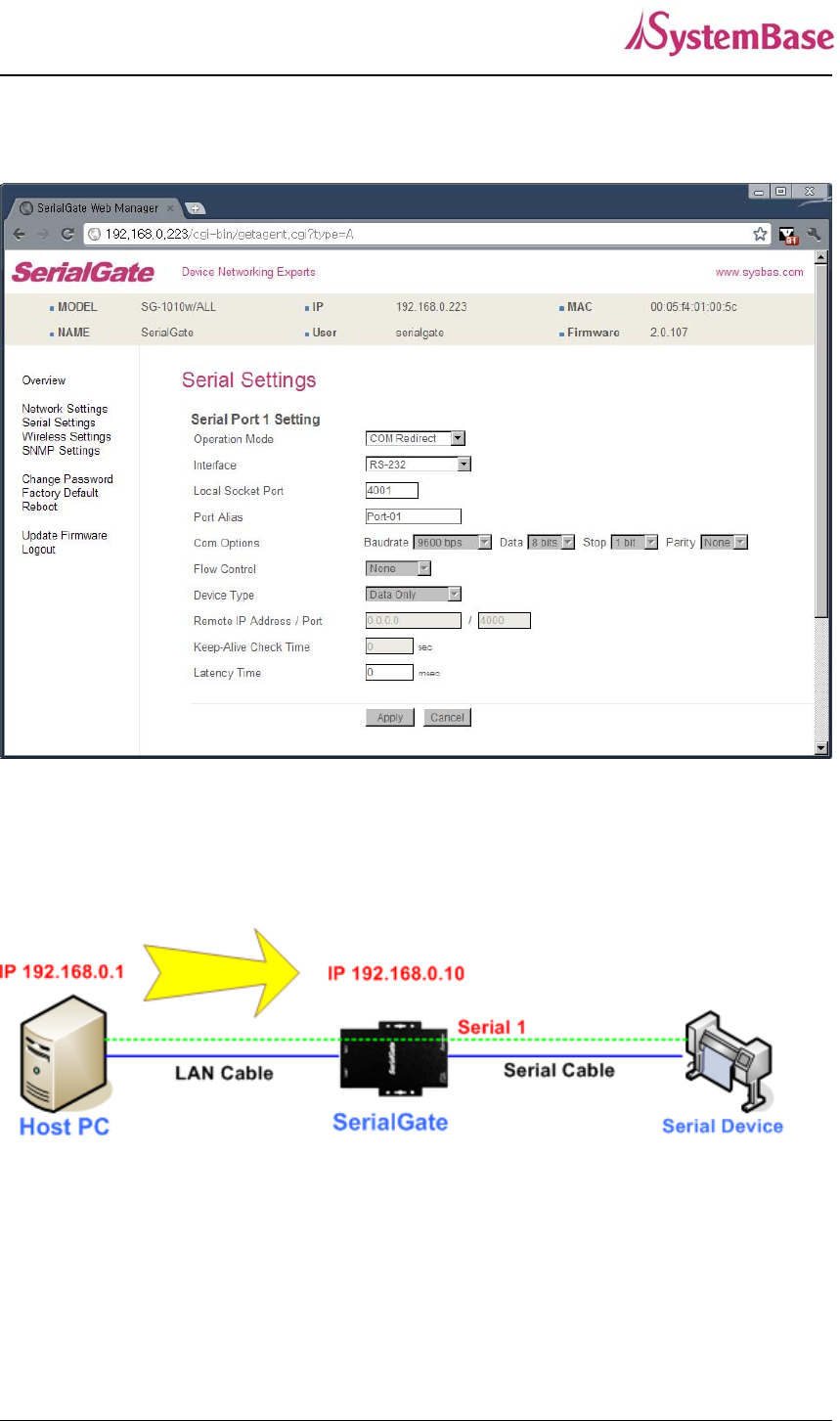Open Change Password in the sidebar

pyautogui.click(x=67, y=479)
